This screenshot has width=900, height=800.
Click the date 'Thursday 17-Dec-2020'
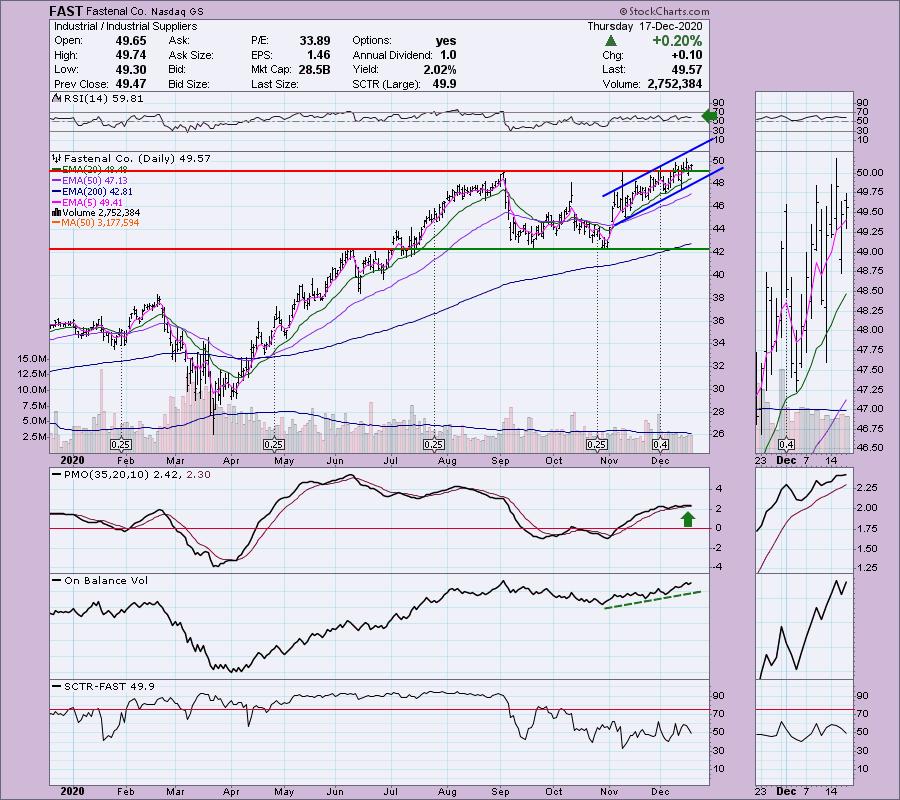[x=645, y=26]
